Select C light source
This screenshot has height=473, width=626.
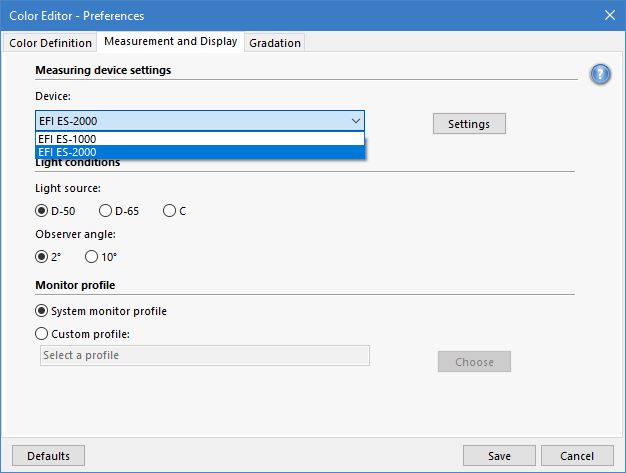[x=174, y=211]
